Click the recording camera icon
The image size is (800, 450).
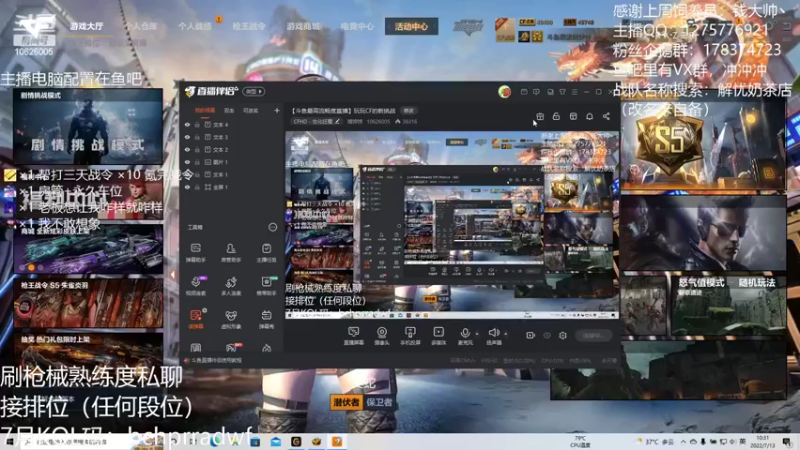point(530,335)
